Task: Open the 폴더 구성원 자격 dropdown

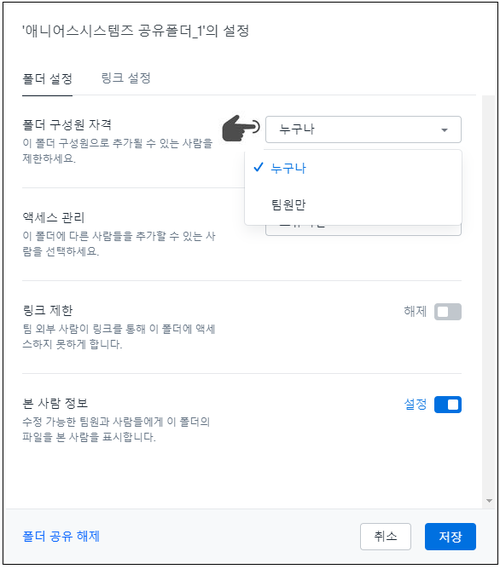Action: (x=363, y=130)
